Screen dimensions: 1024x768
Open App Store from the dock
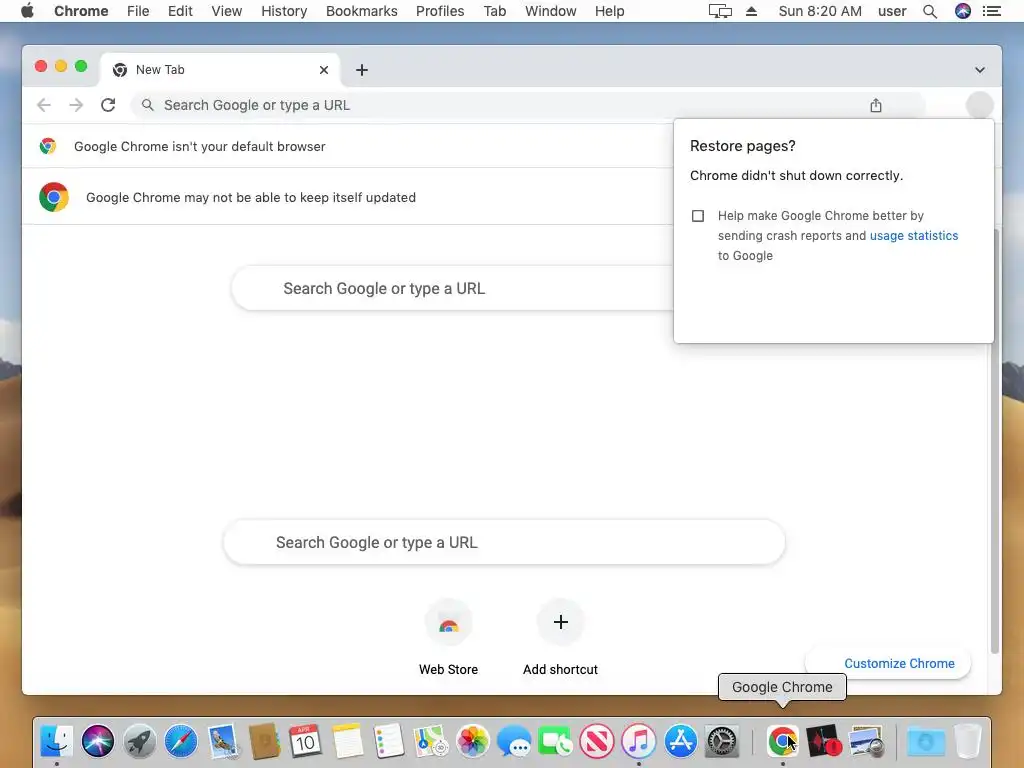680,741
